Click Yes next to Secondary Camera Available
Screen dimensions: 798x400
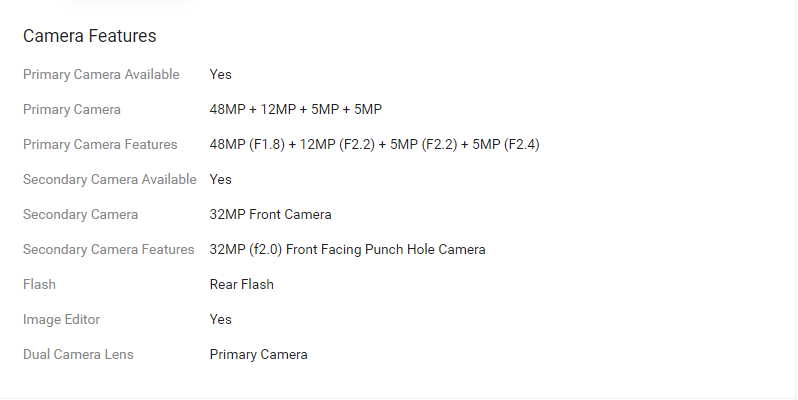220,179
